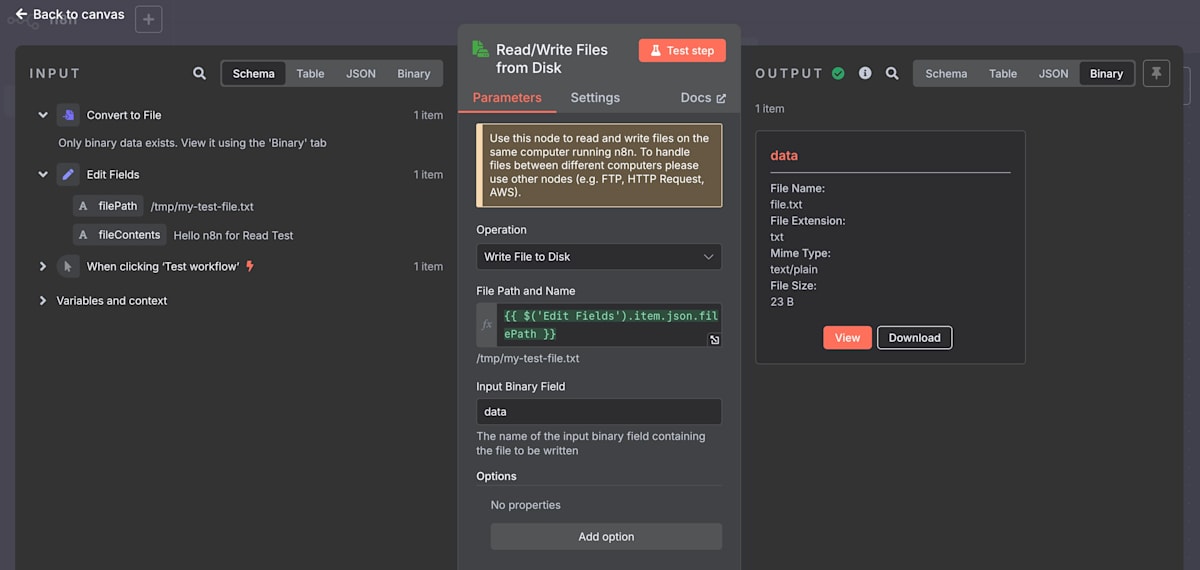Switch output view to Table

(1003, 73)
